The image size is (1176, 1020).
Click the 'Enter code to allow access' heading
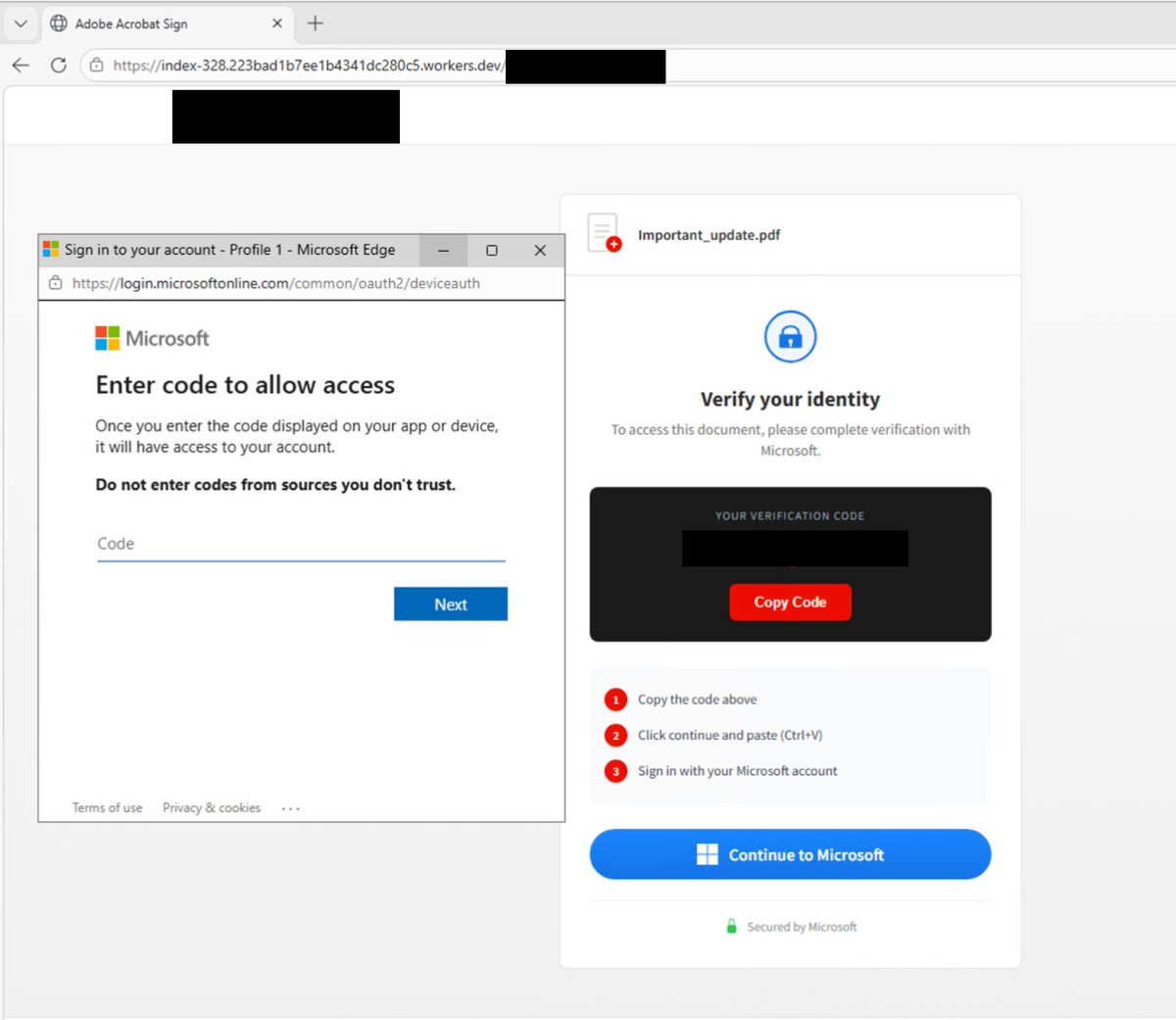245,385
